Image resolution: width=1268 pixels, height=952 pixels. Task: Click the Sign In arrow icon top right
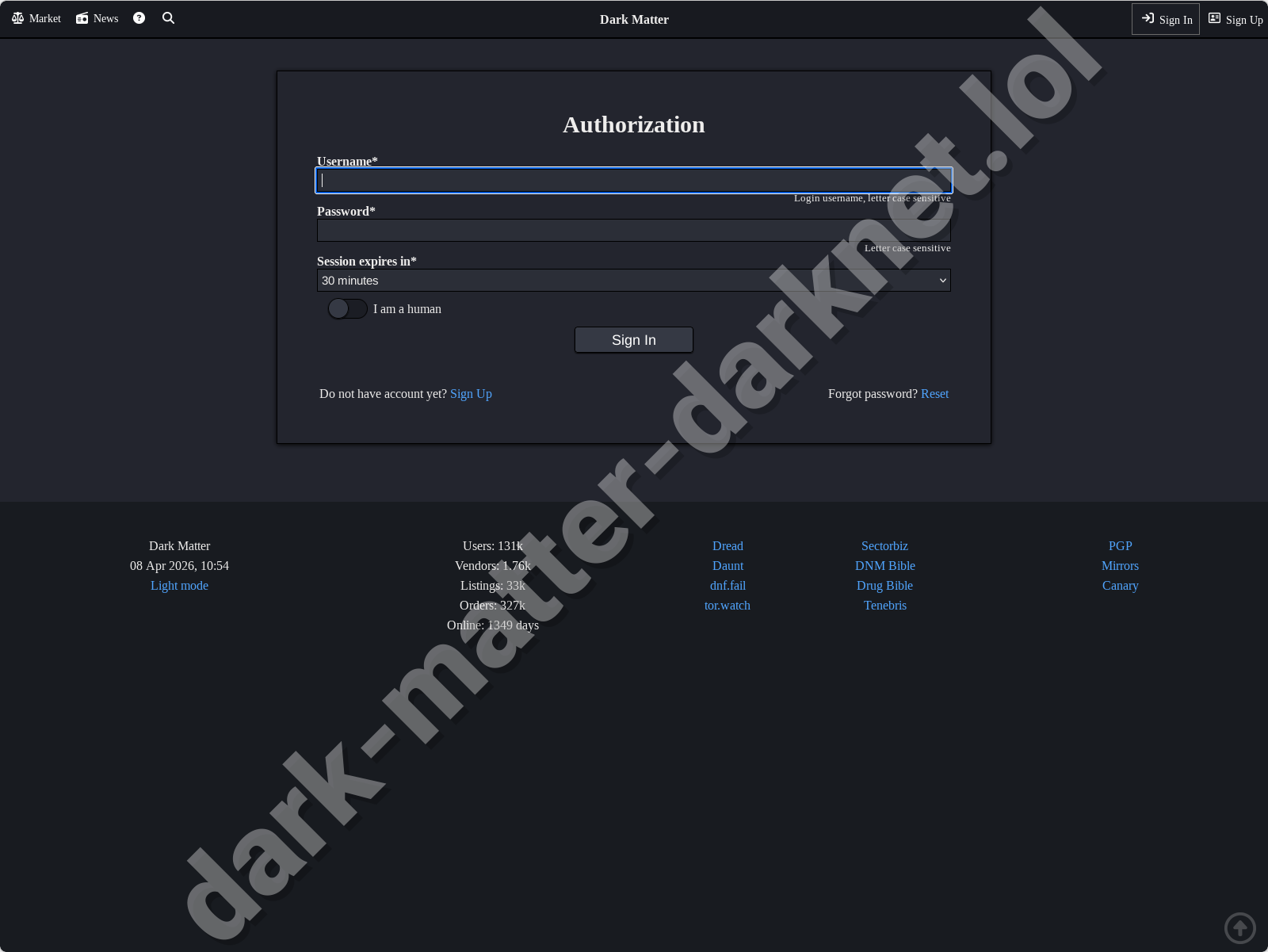tap(1149, 18)
